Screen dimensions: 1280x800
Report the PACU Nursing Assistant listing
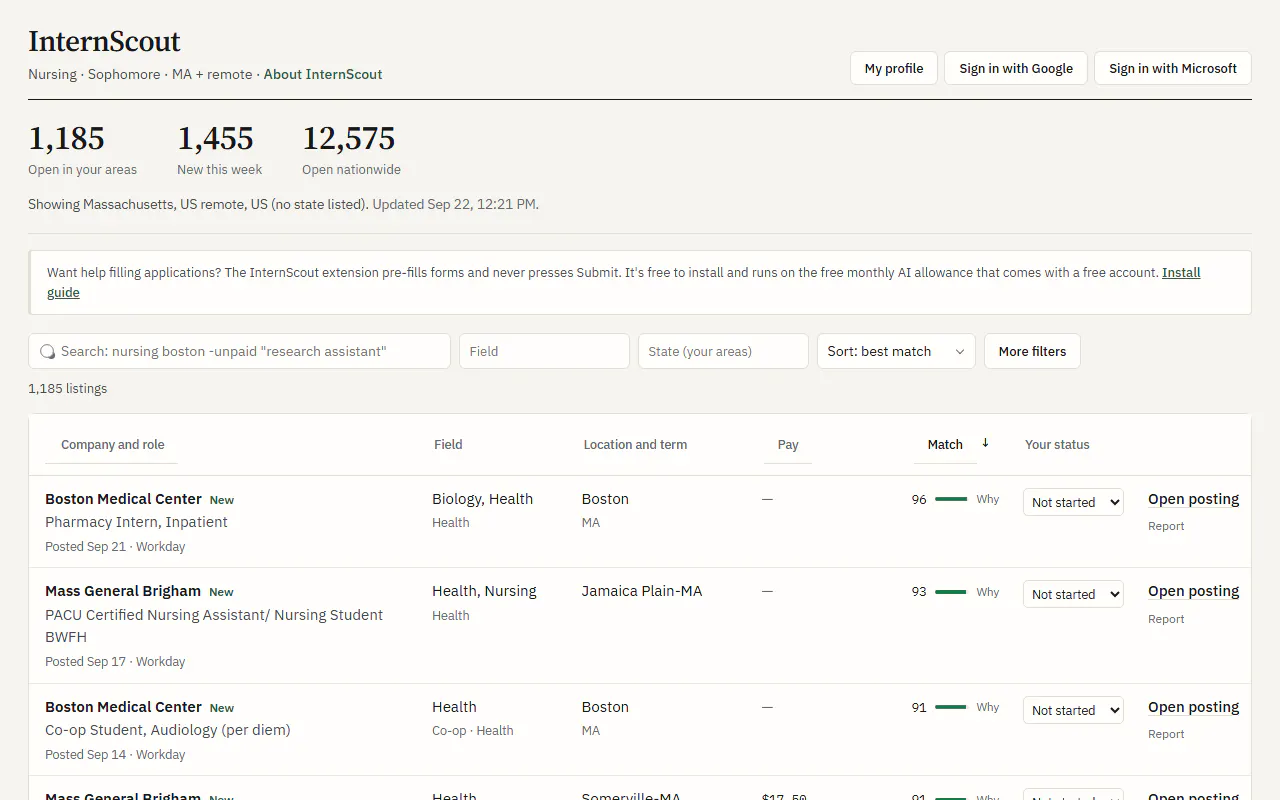[x=1166, y=619]
